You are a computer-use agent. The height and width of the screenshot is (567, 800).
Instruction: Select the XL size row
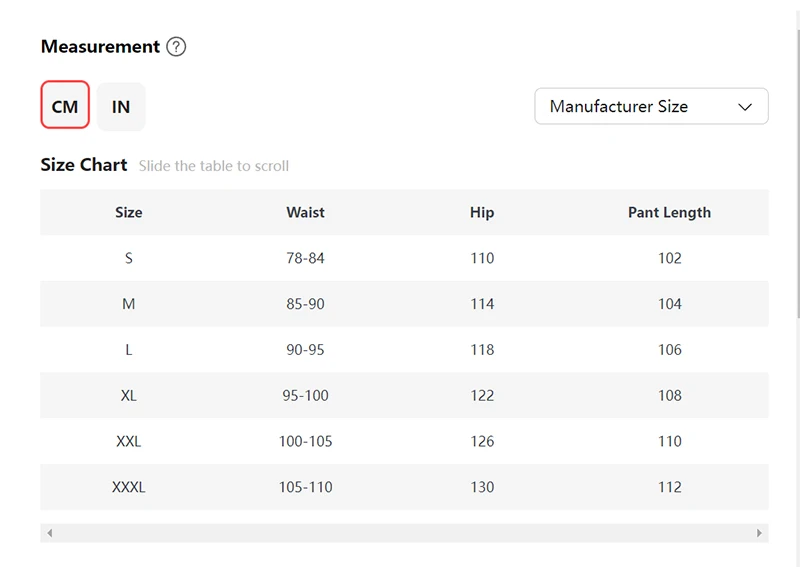click(x=129, y=395)
